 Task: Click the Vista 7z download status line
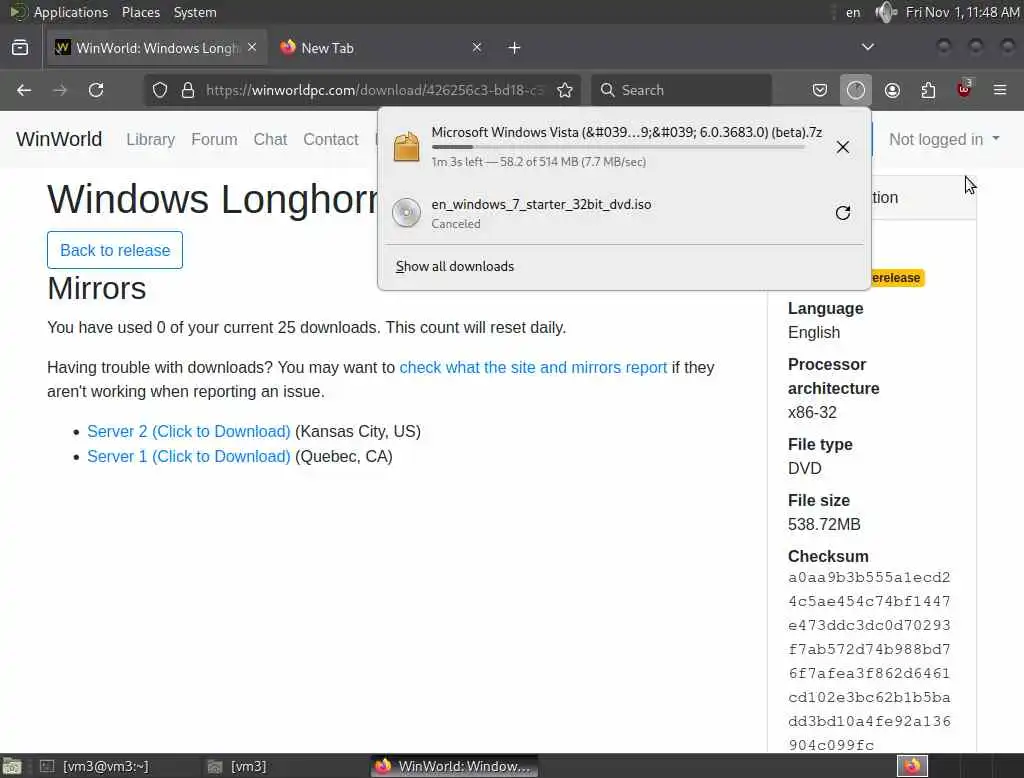[539, 162]
